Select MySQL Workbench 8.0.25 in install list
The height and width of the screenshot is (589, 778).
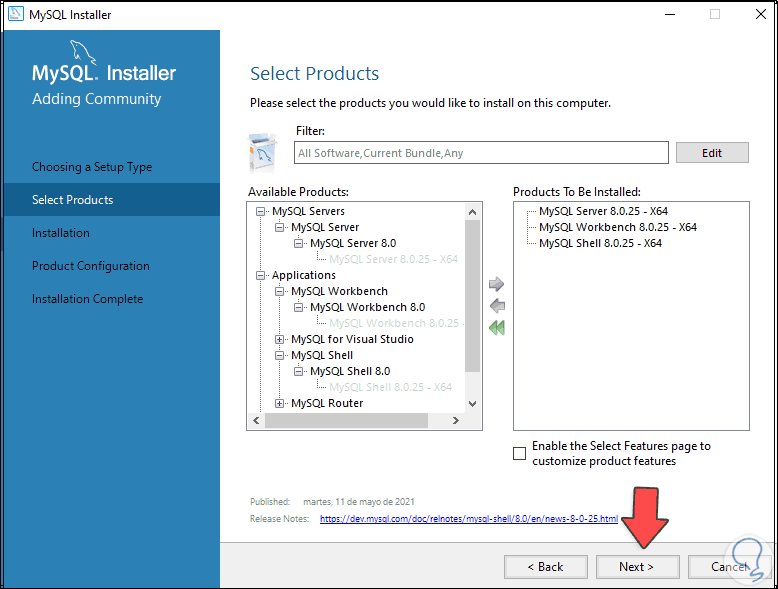tap(617, 227)
